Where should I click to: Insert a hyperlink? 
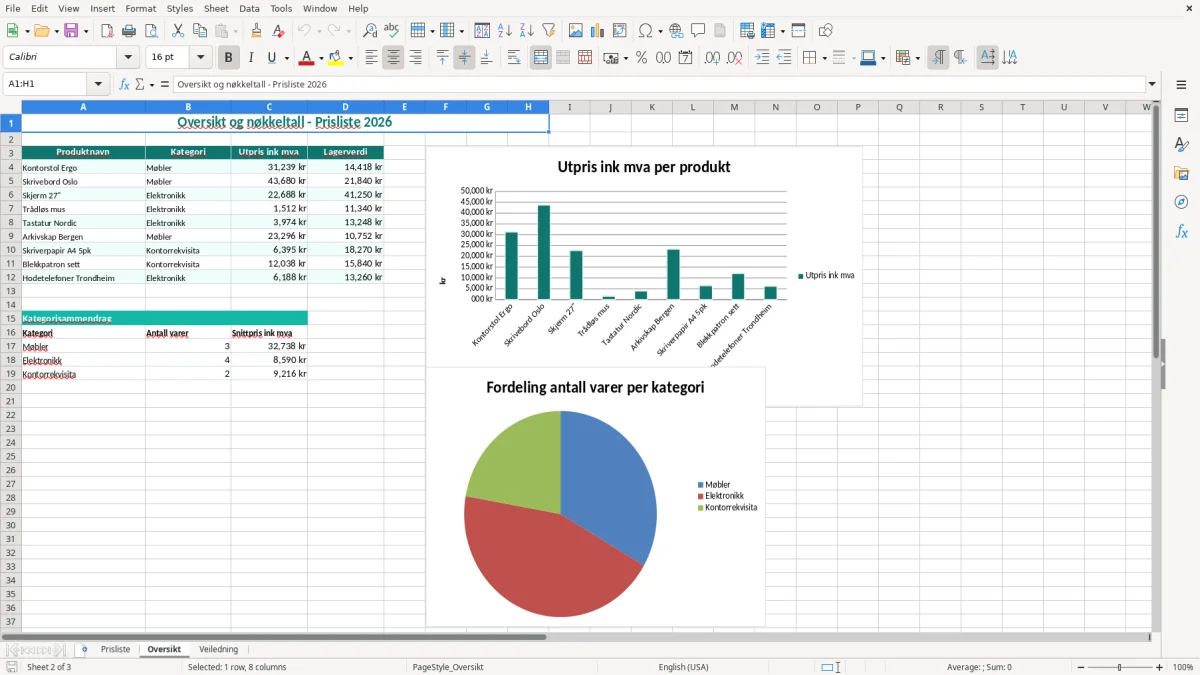[x=676, y=31]
